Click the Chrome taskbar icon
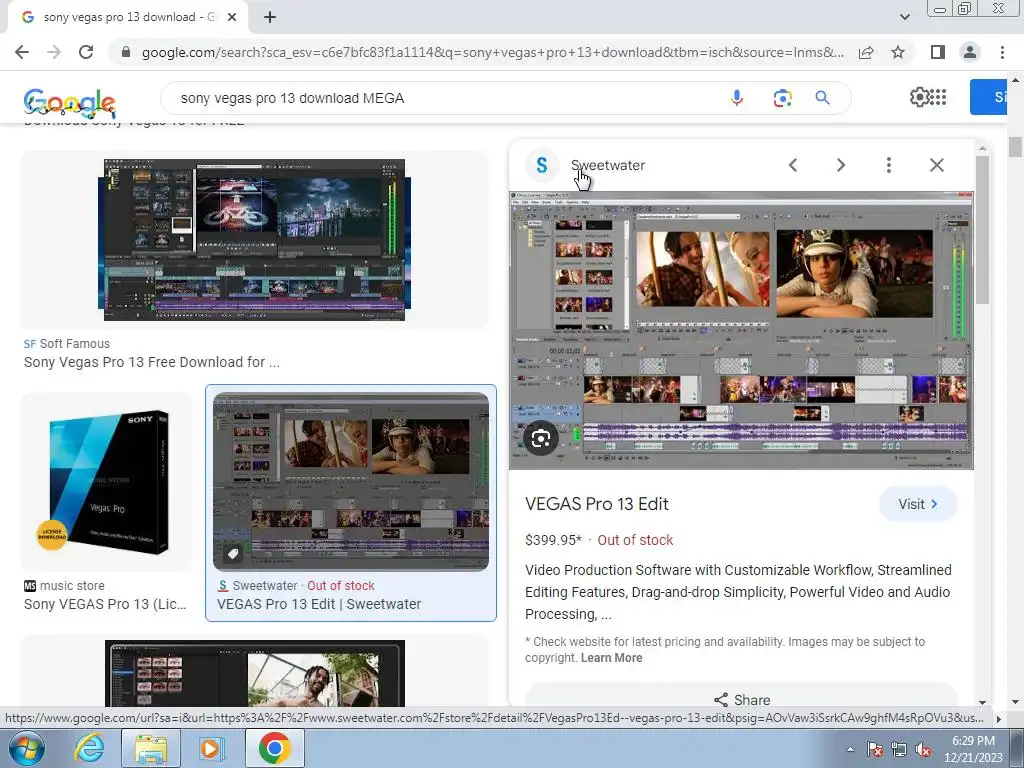Viewport: 1024px width, 768px height. tap(274, 748)
